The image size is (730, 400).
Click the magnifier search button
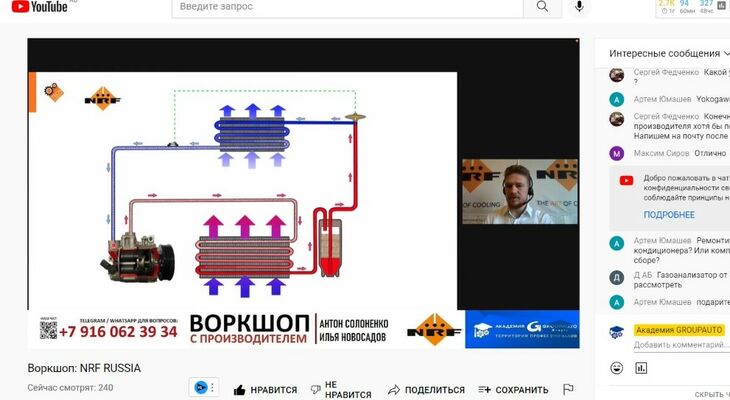pos(542,7)
